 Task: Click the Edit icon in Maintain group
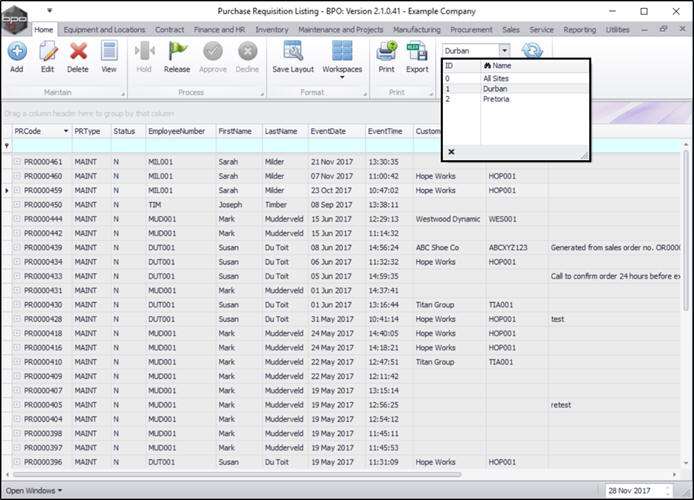(x=48, y=52)
